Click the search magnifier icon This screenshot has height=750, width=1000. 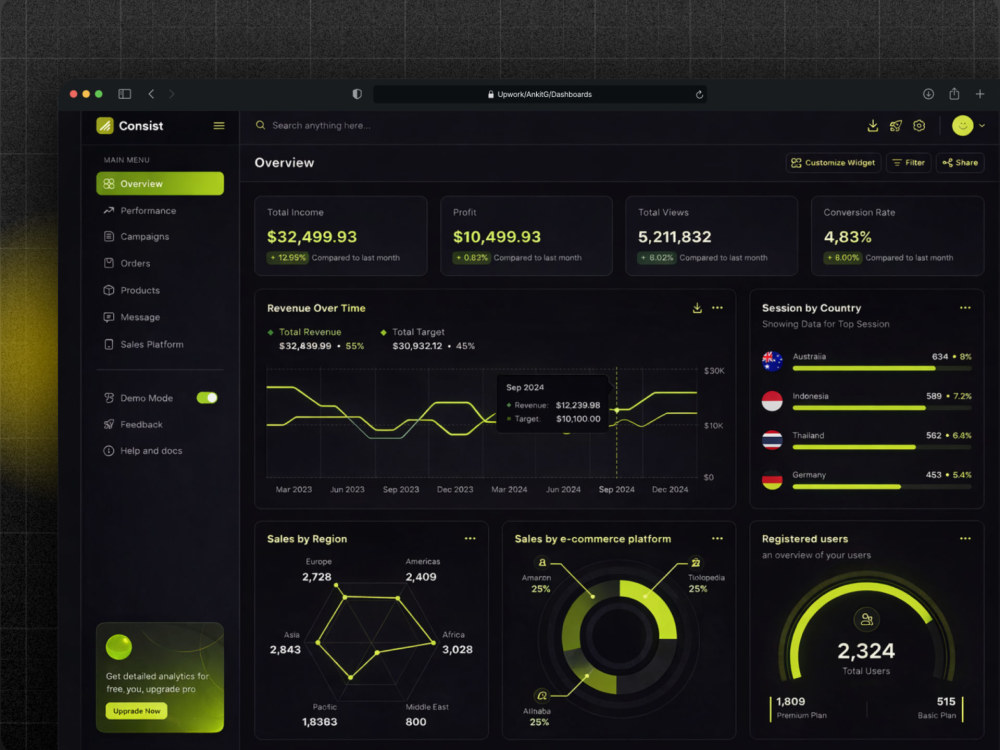click(x=260, y=125)
